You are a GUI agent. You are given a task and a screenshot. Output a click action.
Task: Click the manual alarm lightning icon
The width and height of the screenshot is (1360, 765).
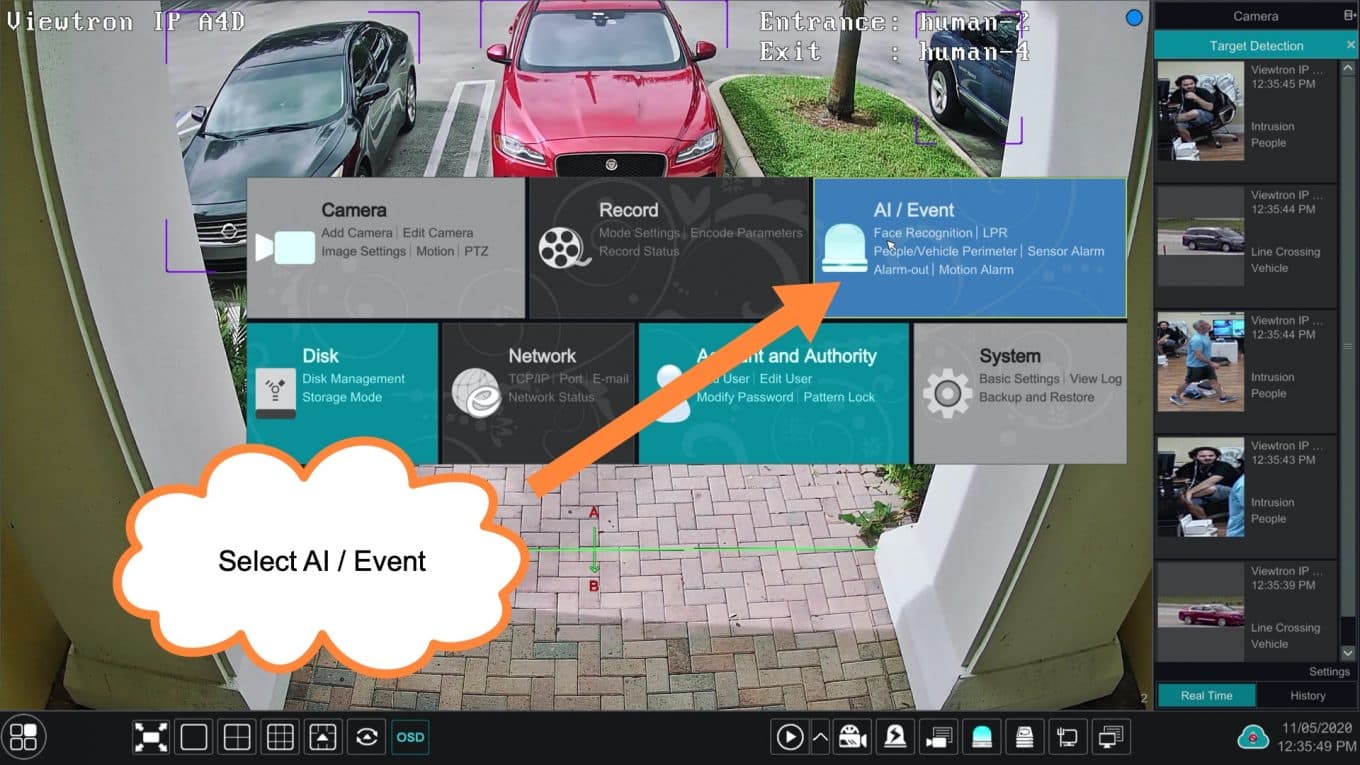point(894,737)
